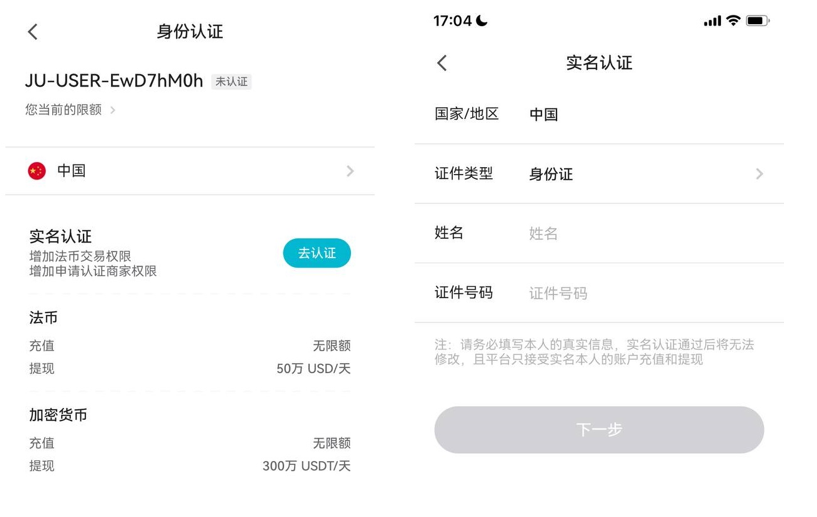The width and height of the screenshot is (817, 517).
Task: Click the 去认证 button
Action: click(x=317, y=253)
